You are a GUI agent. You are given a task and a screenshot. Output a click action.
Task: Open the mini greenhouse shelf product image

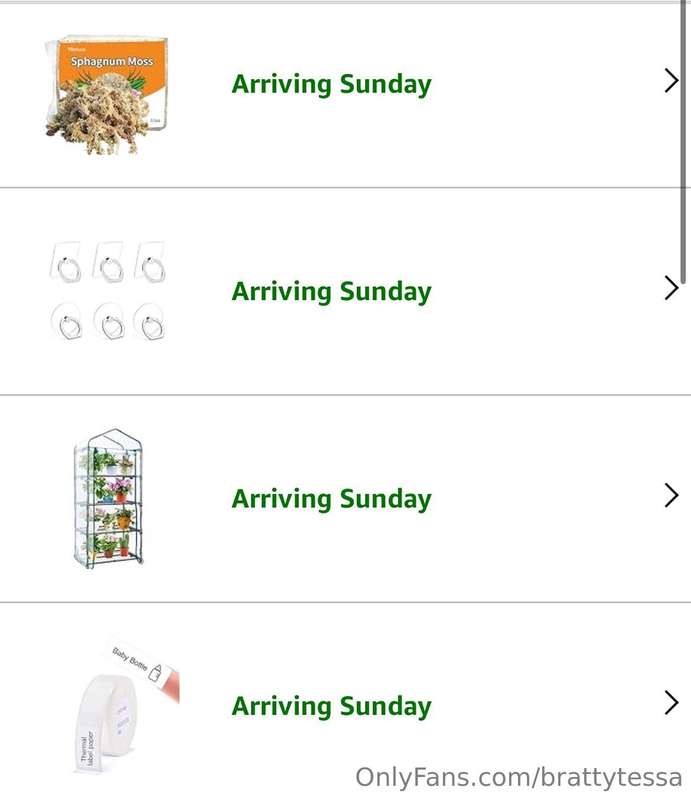click(109, 498)
